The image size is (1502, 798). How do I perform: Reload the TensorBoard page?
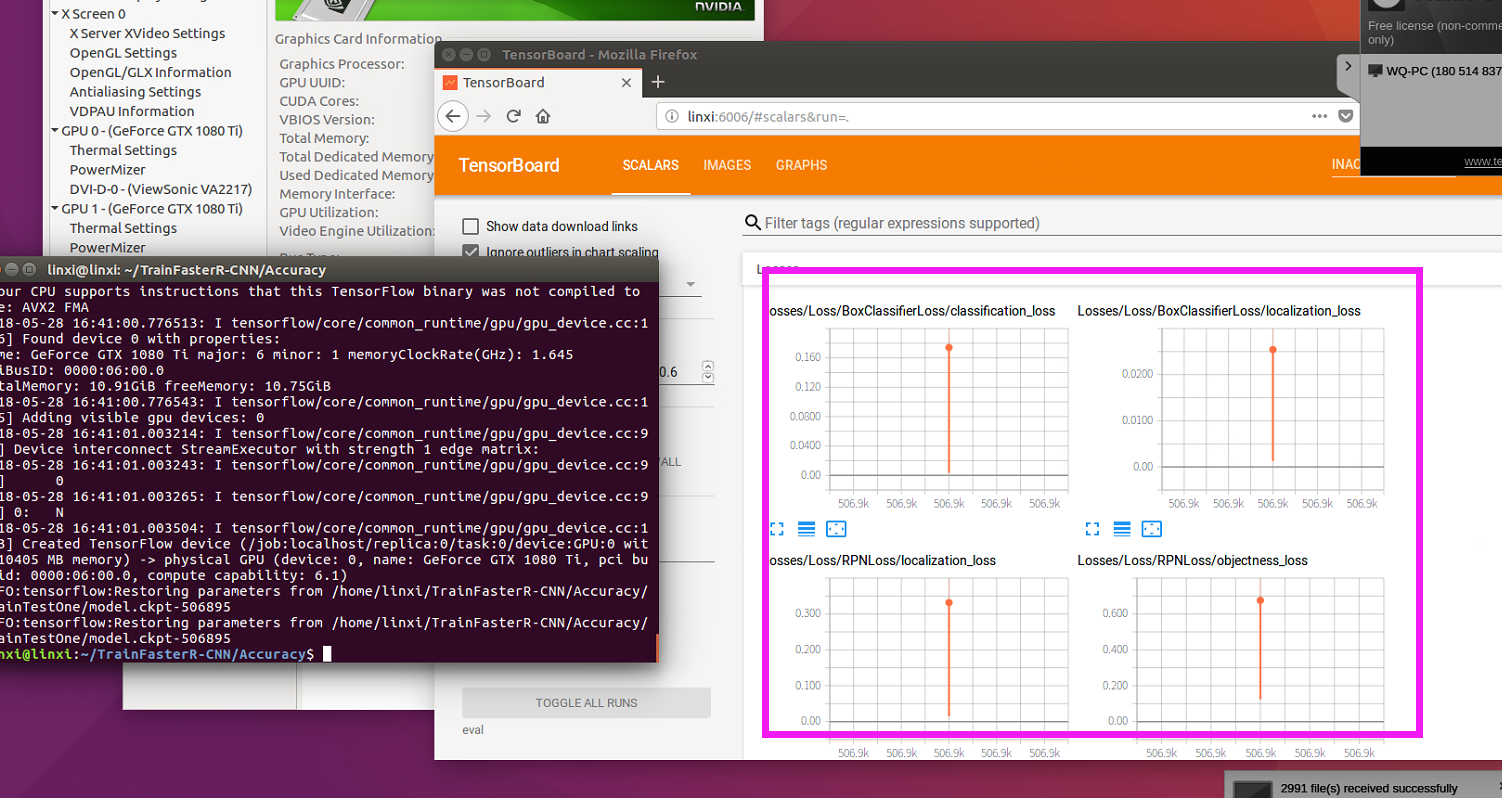(x=513, y=116)
